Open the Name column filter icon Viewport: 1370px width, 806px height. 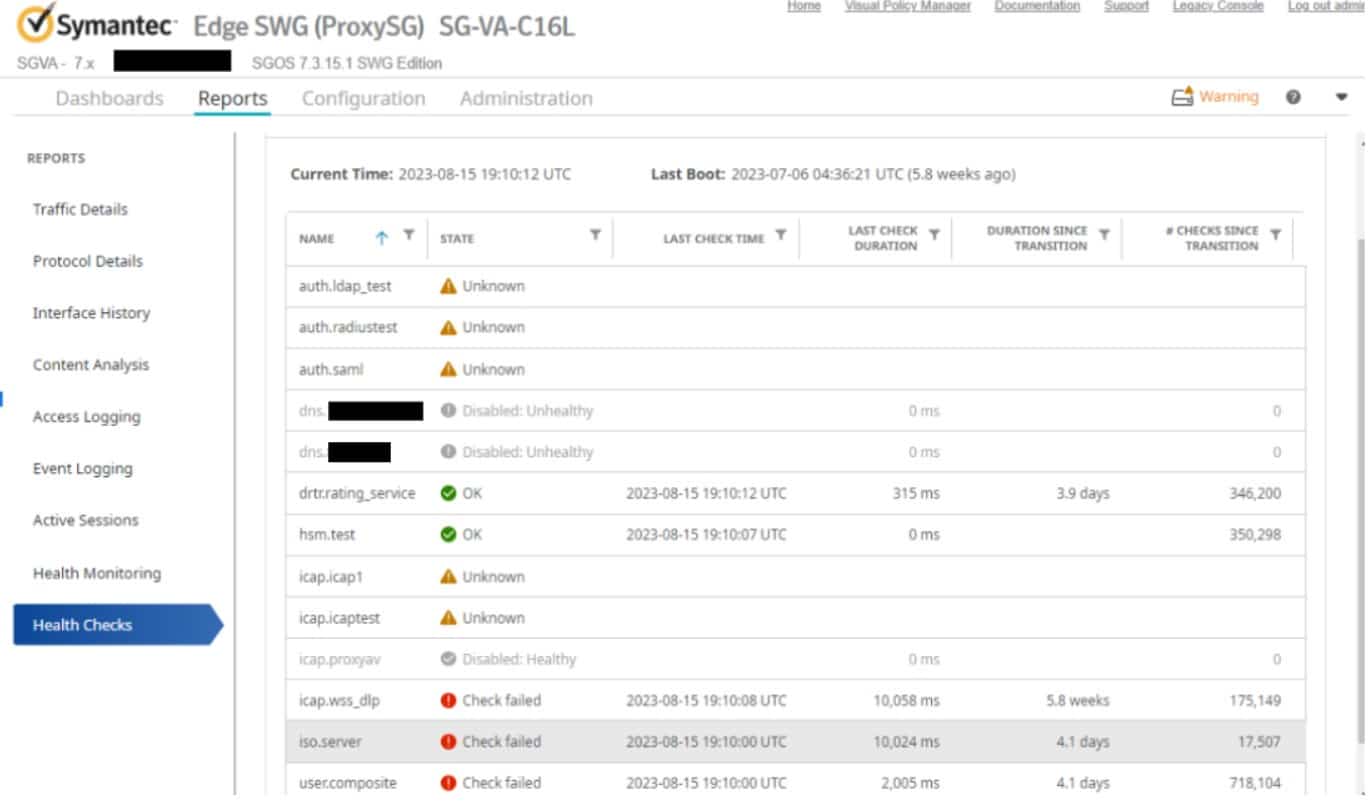(x=408, y=235)
